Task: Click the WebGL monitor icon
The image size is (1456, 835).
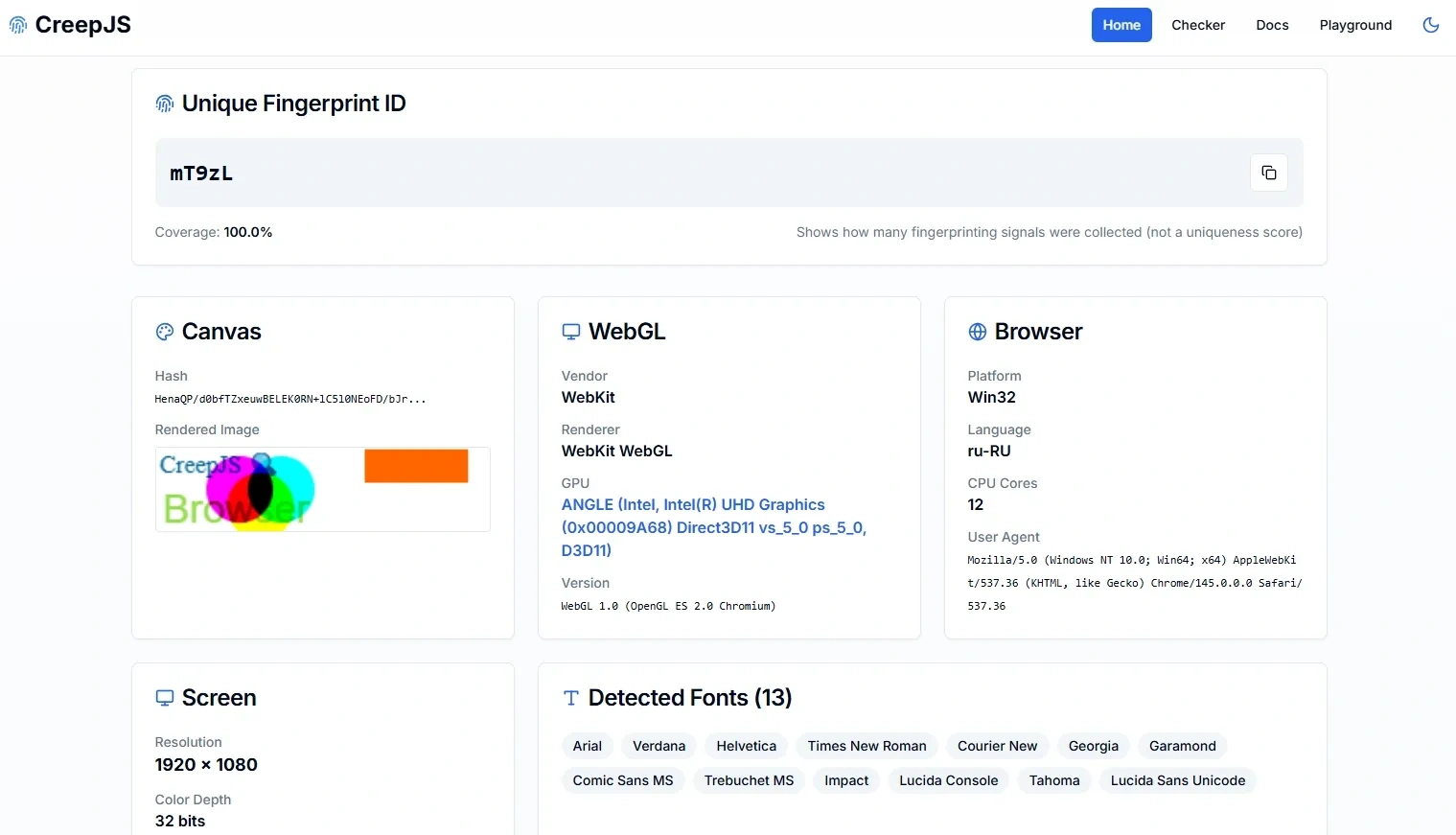Action: [571, 332]
